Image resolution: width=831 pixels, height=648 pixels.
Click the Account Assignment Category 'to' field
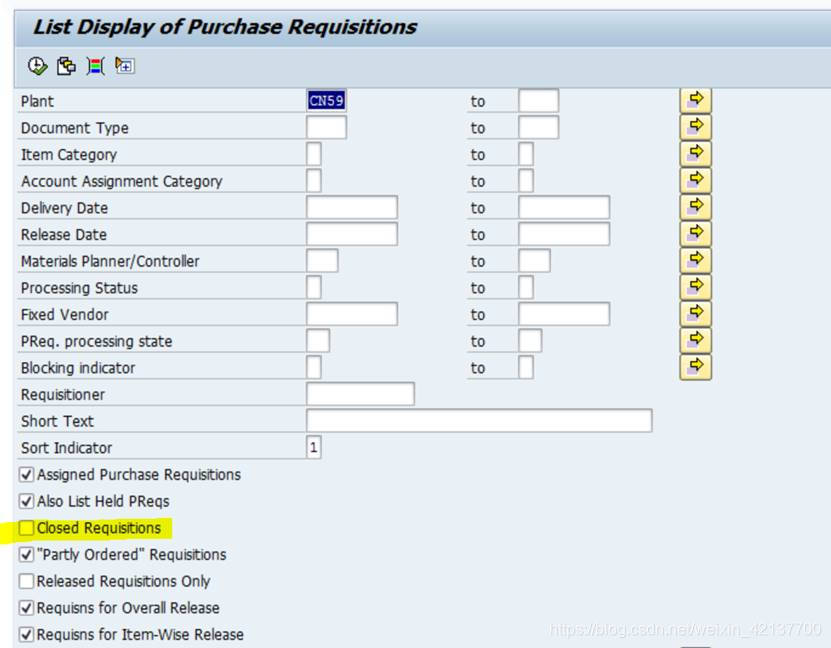[x=526, y=181]
